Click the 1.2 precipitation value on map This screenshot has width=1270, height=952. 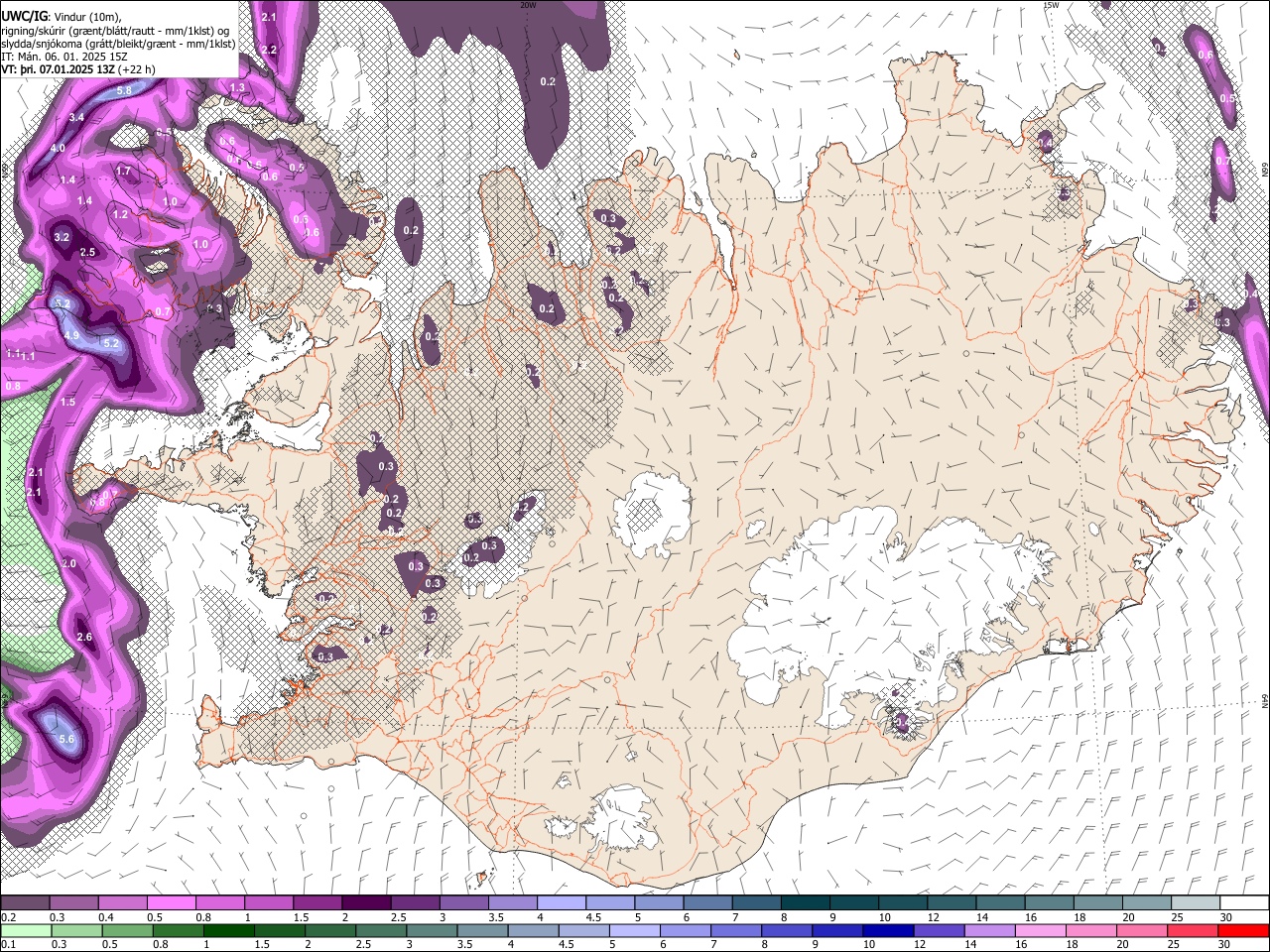[121, 214]
